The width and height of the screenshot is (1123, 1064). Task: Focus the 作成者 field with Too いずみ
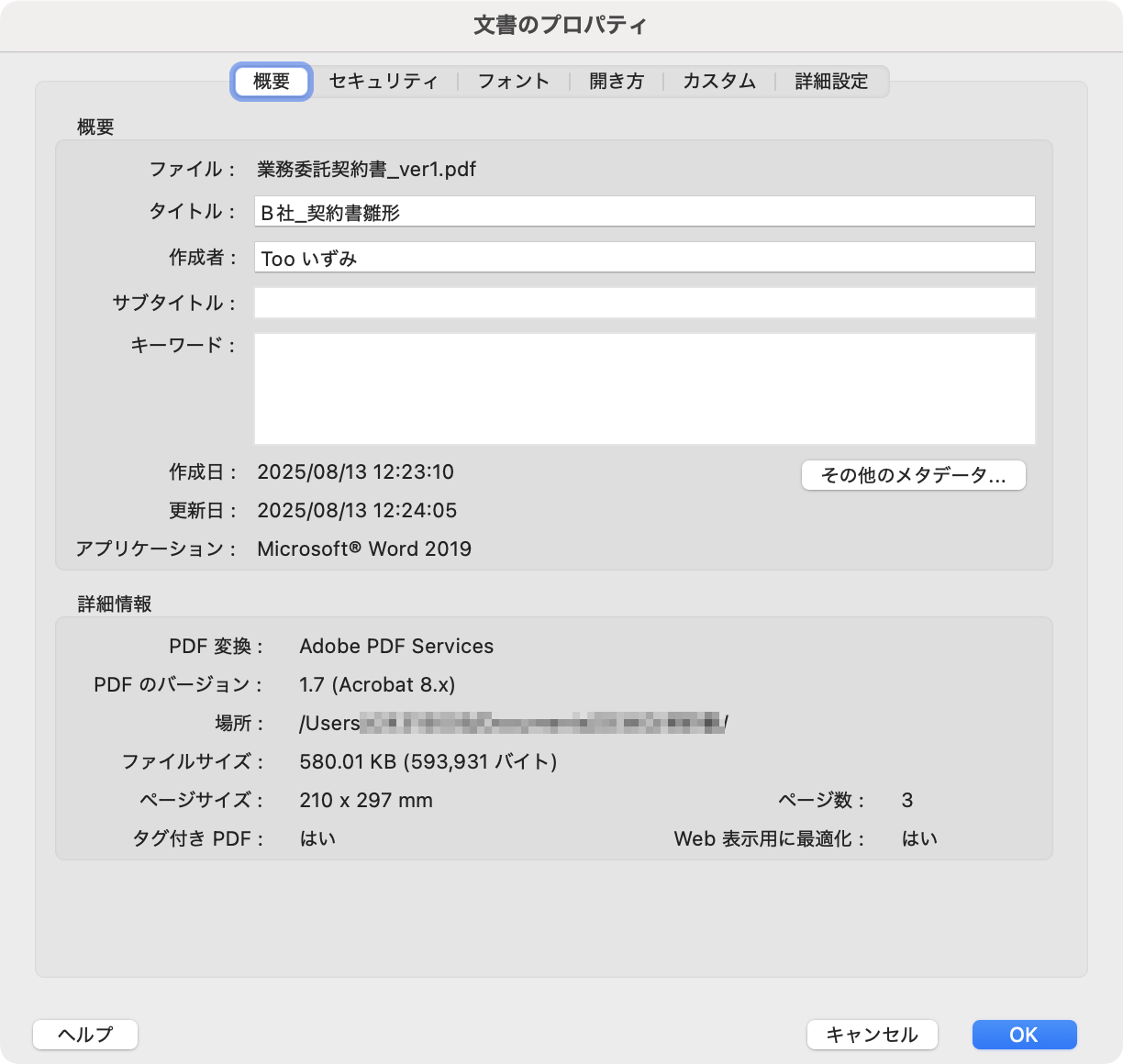tap(644, 258)
